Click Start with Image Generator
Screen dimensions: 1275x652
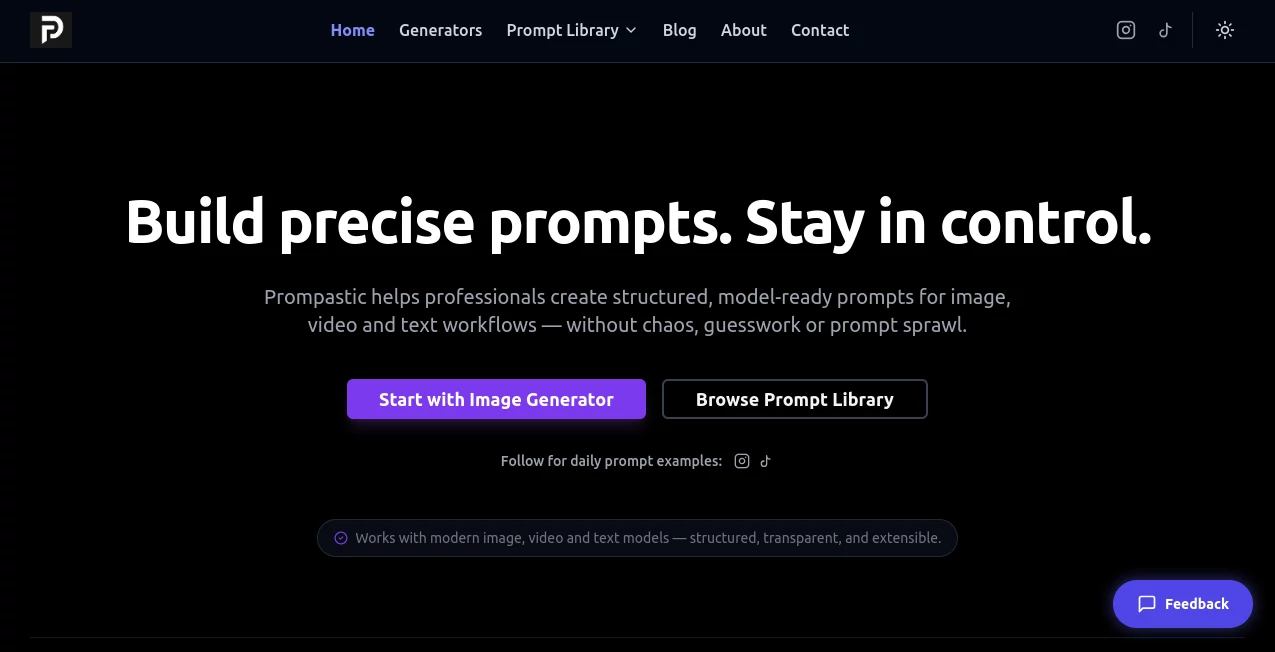tap(496, 399)
